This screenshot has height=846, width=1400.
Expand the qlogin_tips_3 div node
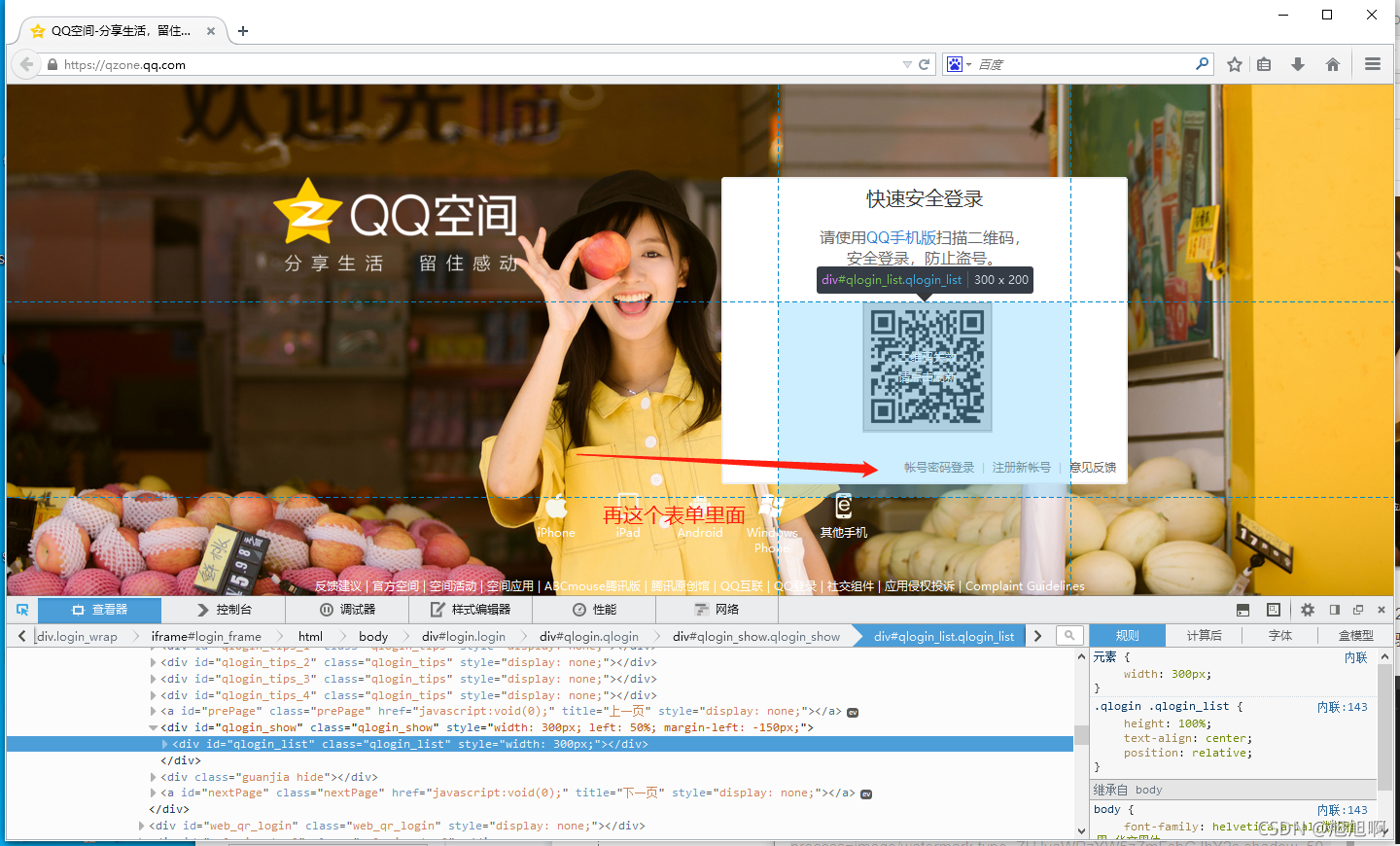(153, 679)
